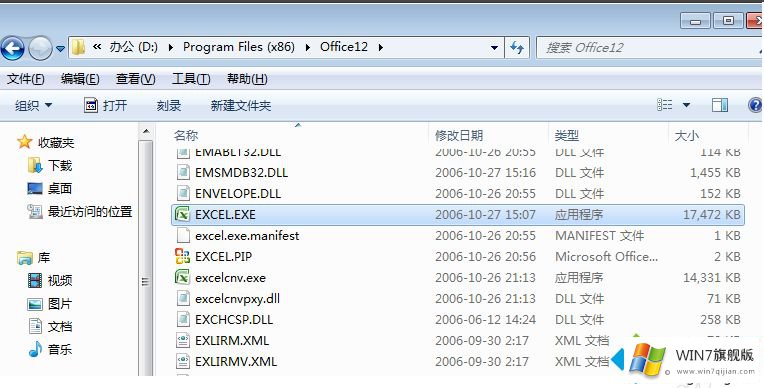This screenshot has height=388, width=764.
Task: Open the 工具(T) menu
Action: tap(191, 79)
